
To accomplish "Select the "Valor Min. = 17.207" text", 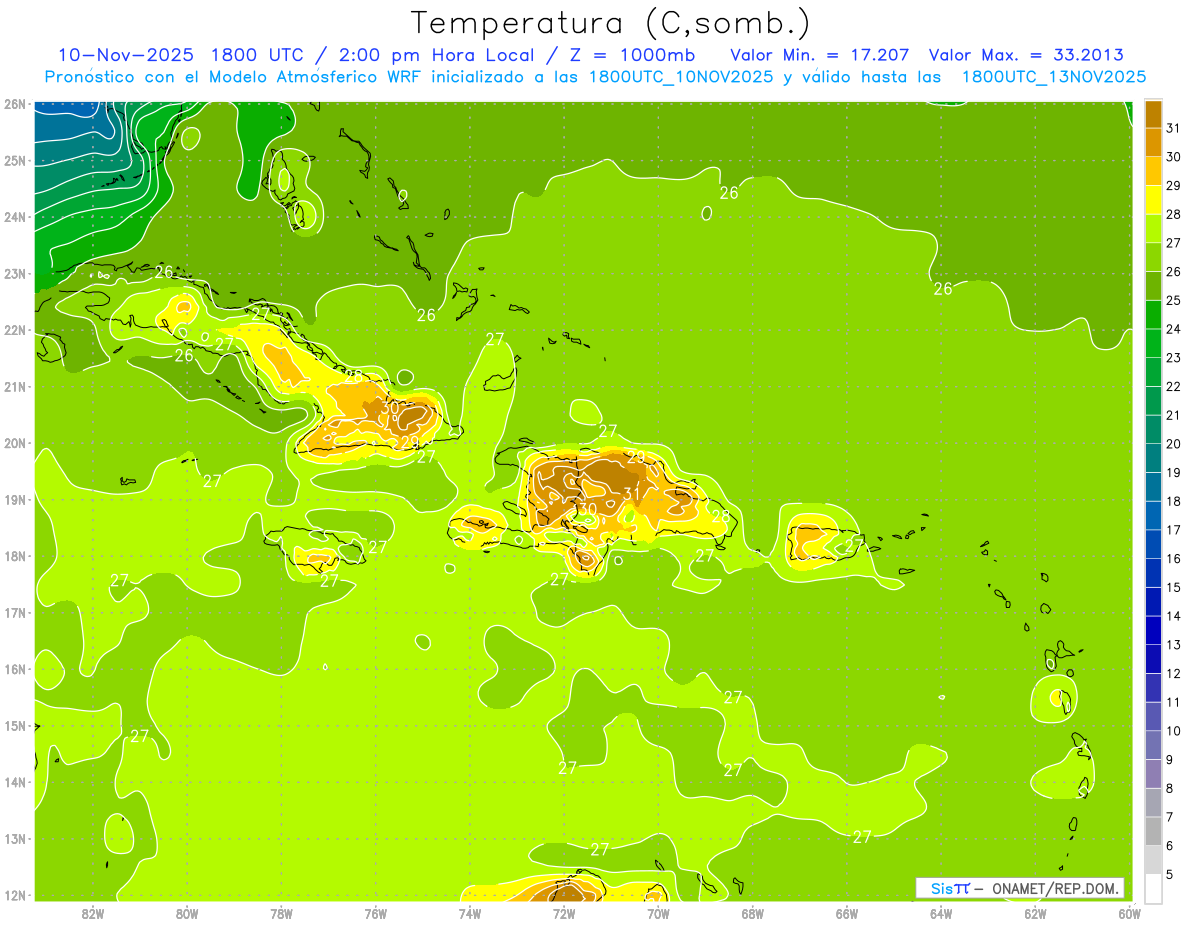I will pos(819,55).
